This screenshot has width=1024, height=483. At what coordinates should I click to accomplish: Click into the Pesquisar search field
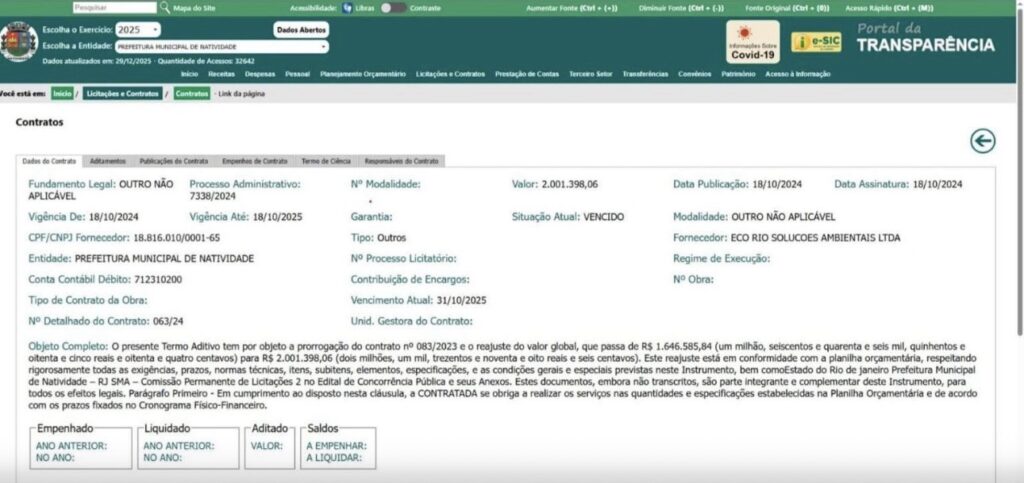[x=128, y=8]
